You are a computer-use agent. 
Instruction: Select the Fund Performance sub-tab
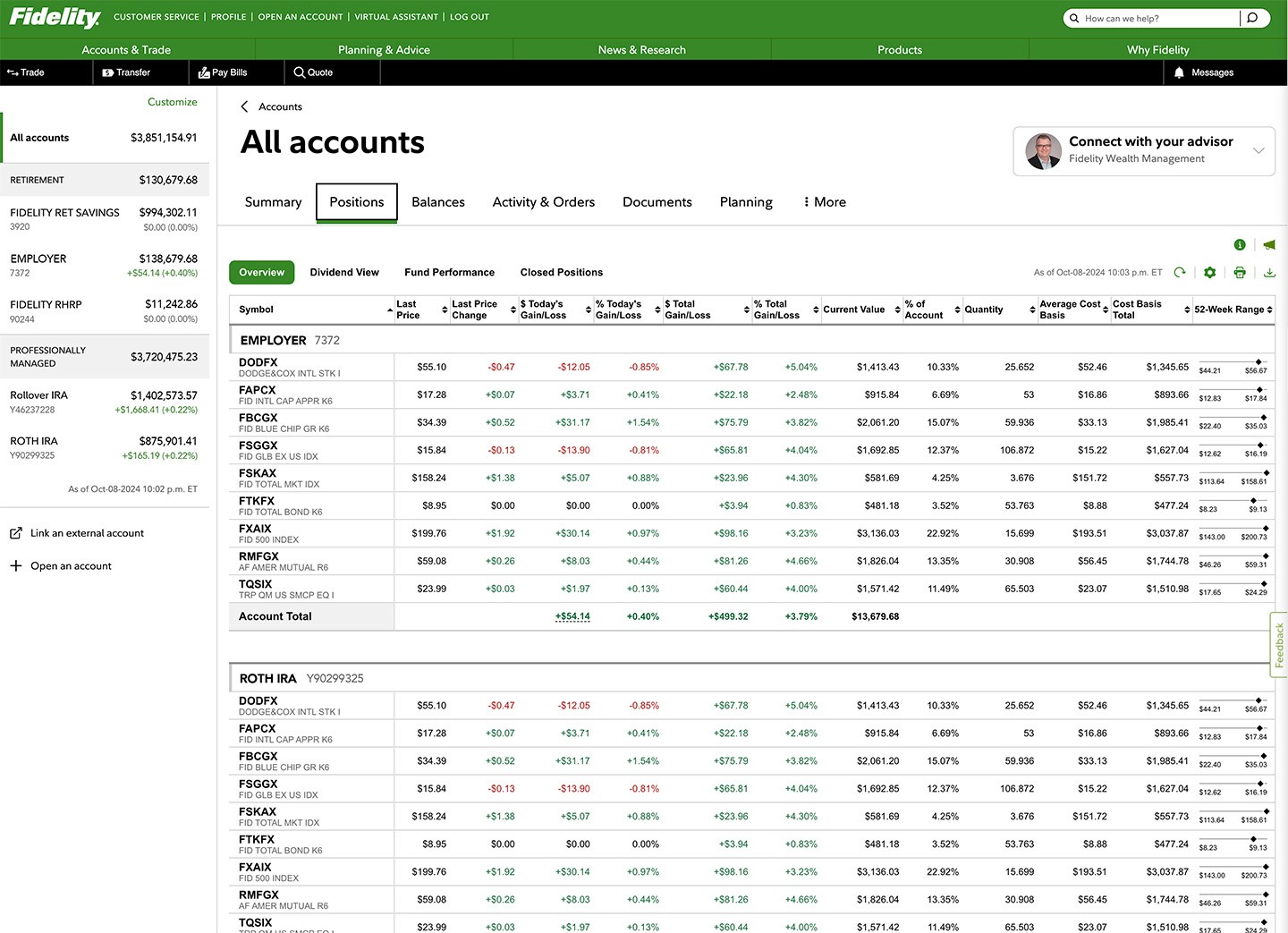(449, 272)
